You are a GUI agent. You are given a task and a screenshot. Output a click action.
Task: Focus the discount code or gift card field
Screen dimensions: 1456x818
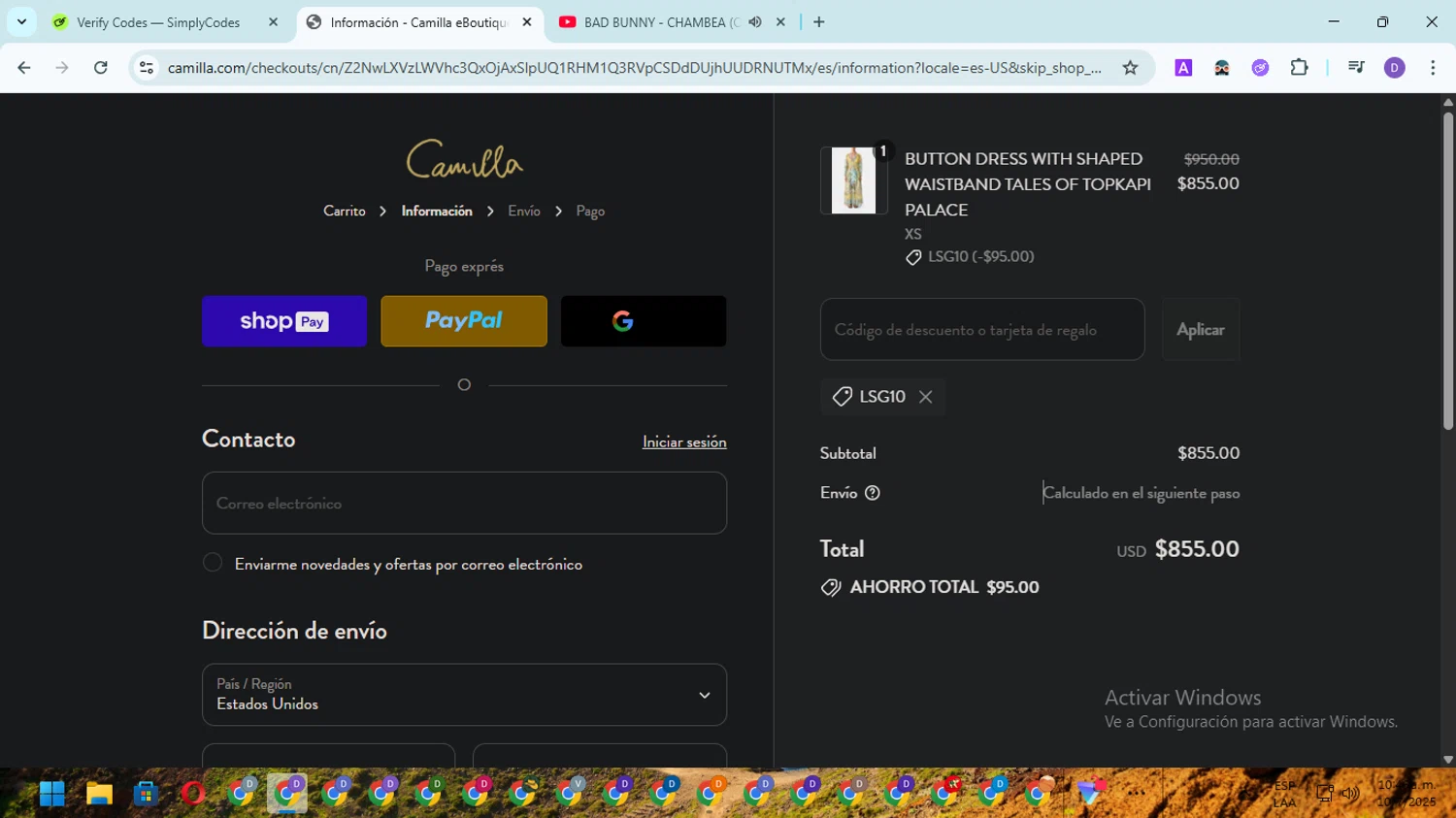982,330
